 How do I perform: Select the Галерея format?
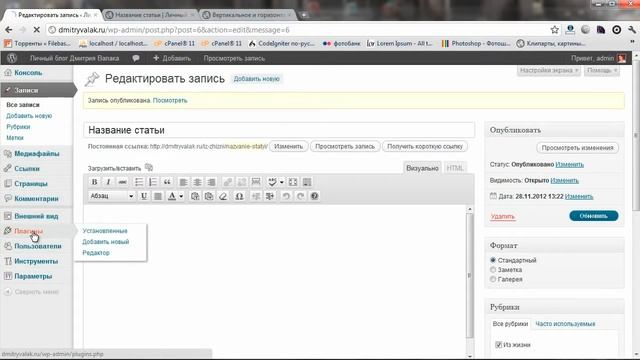[493, 279]
